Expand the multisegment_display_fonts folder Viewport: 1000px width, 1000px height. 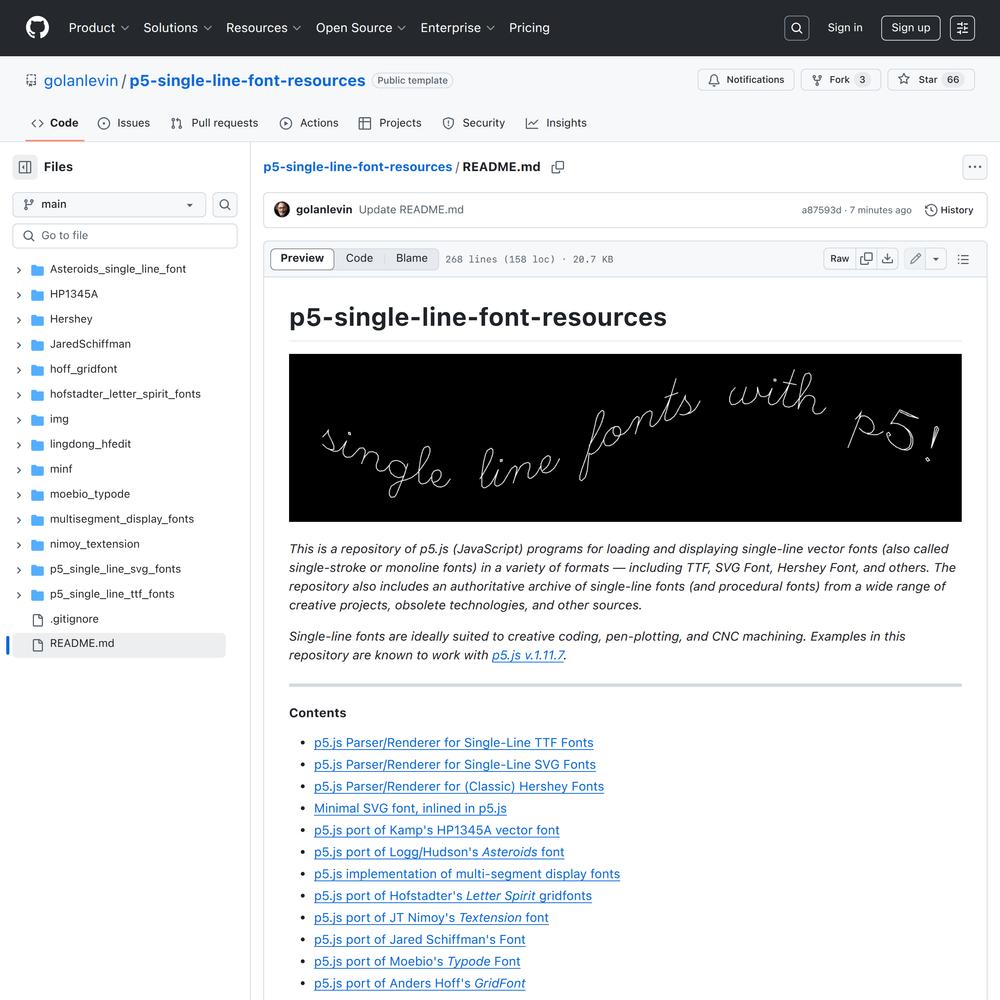pos(19,520)
